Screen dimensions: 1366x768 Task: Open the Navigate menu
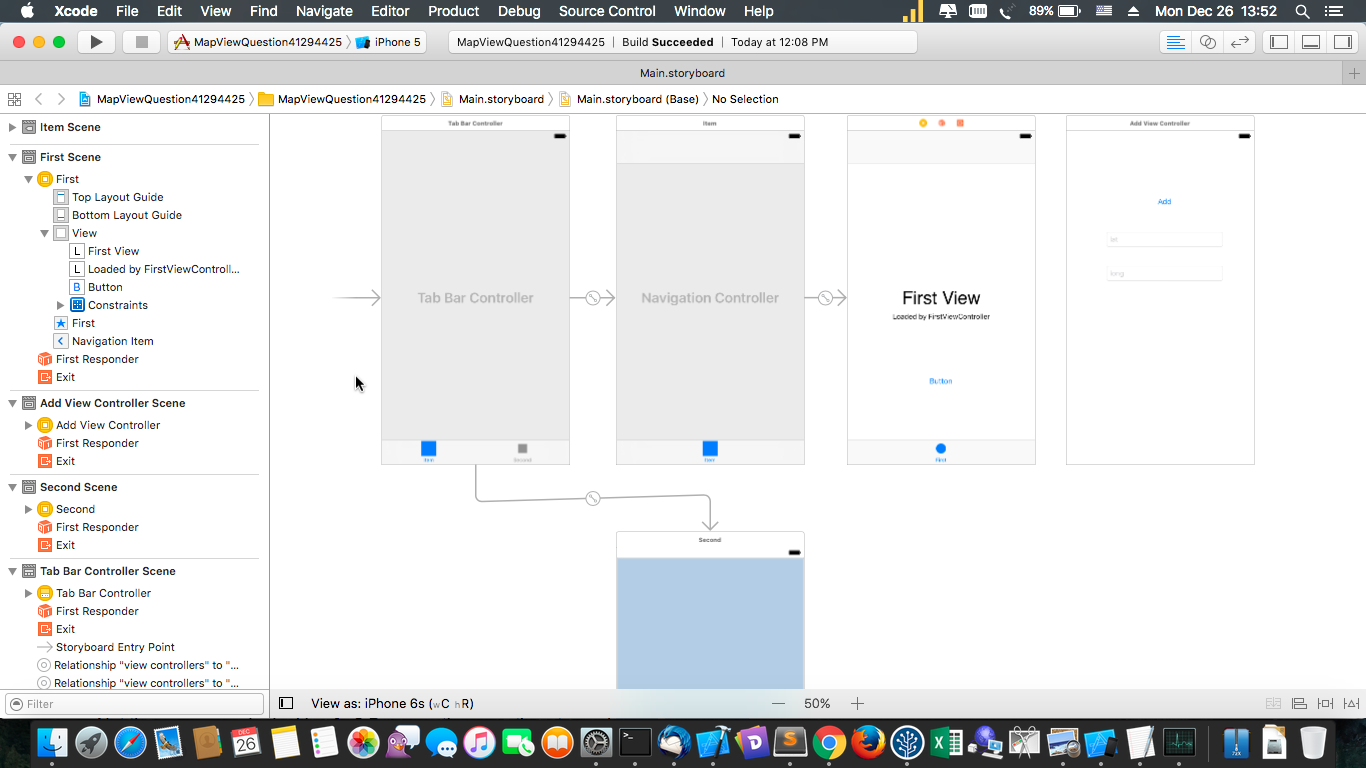point(324,11)
